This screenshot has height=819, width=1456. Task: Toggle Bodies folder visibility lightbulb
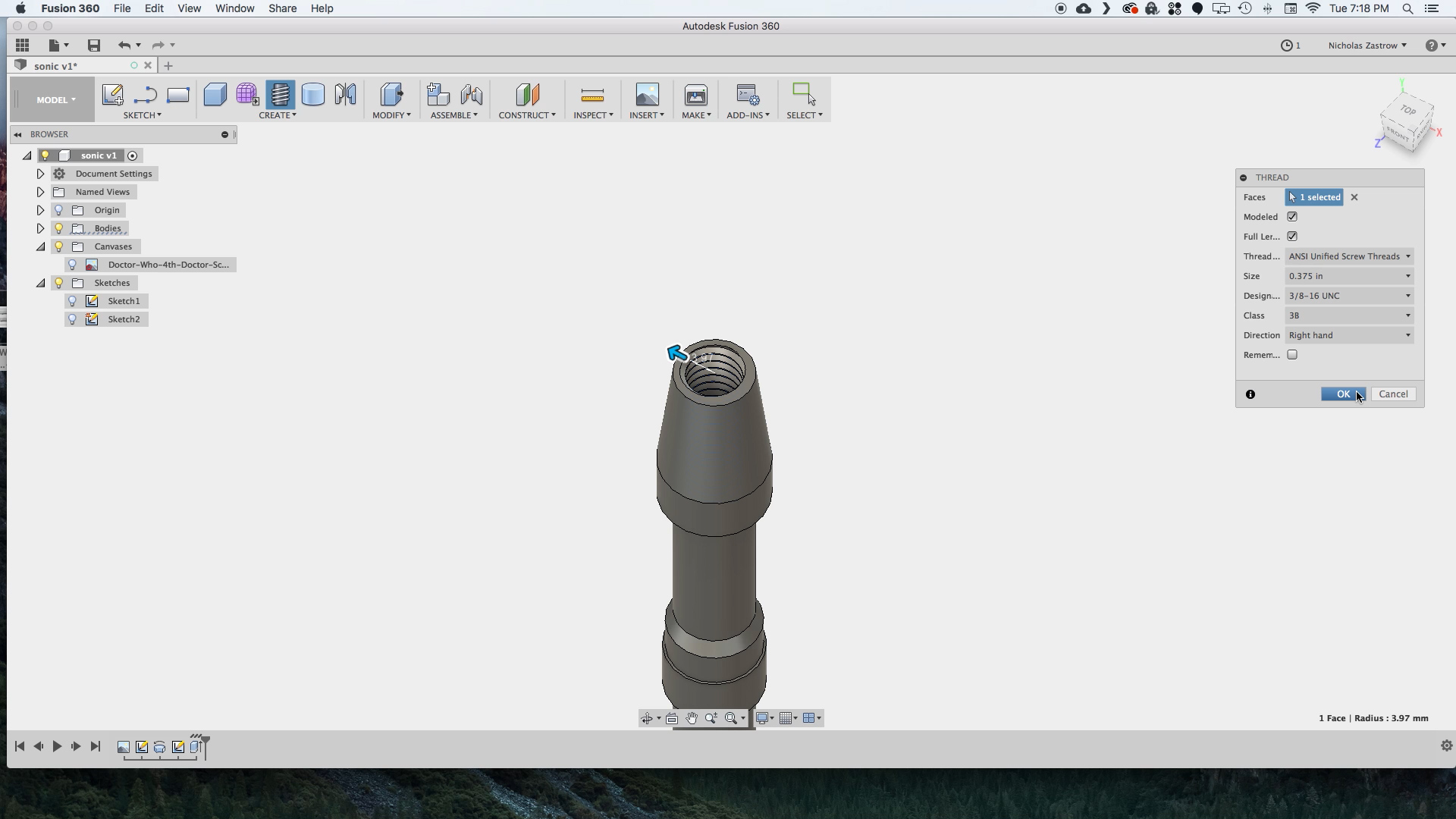tap(59, 228)
